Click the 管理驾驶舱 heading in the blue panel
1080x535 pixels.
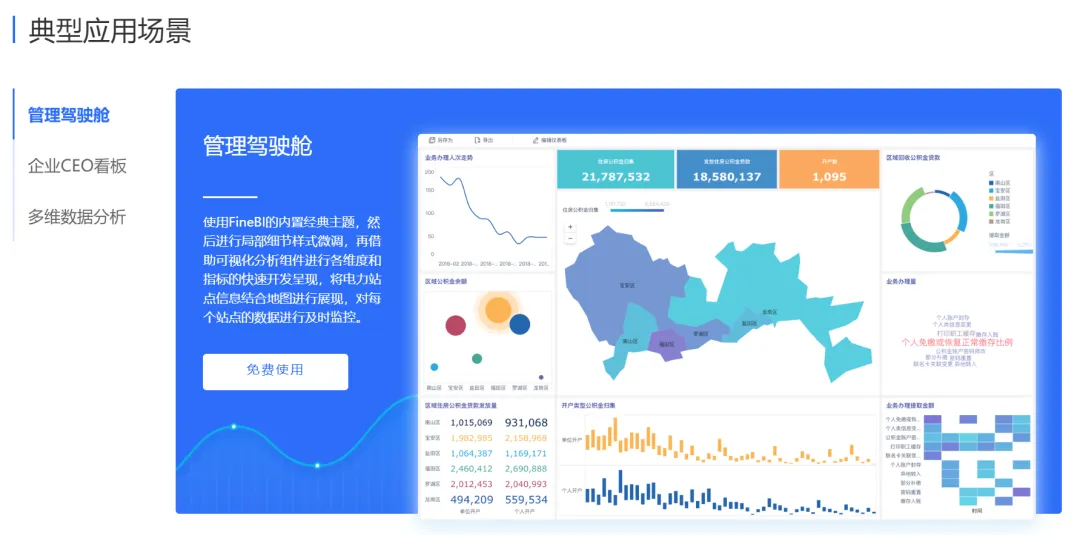tap(258, 146)
